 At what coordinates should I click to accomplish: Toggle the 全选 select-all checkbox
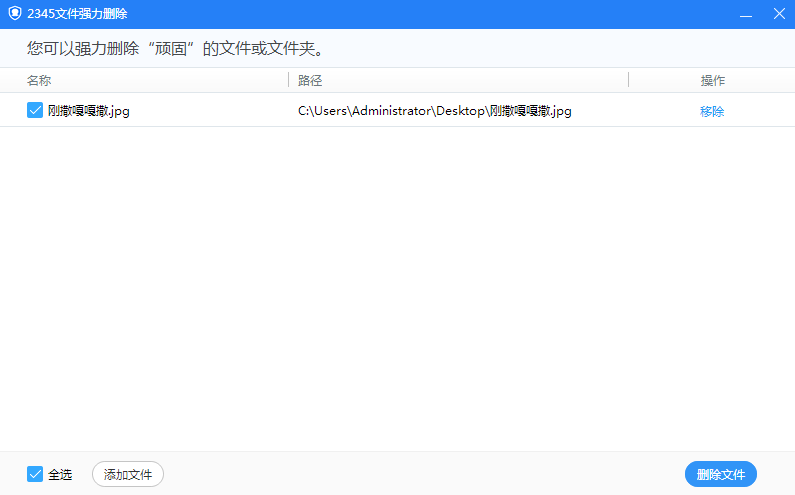pyautogui.click(x=34, y=474)
